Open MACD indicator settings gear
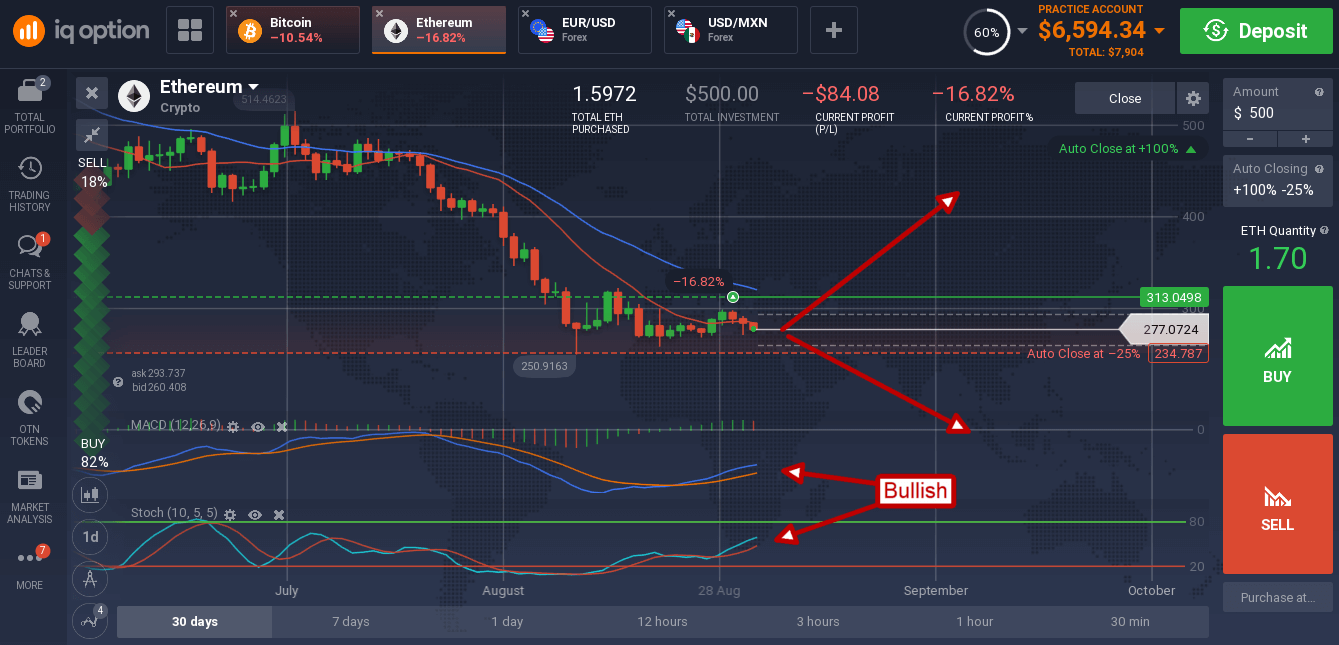Viewport: 1339px width, 645px height. 233,426
